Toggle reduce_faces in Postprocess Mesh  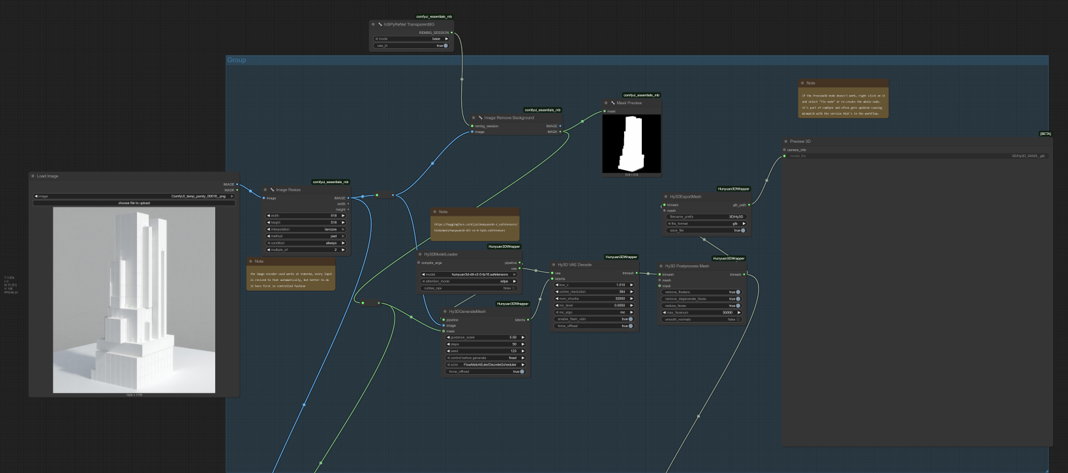pos(702,305)
